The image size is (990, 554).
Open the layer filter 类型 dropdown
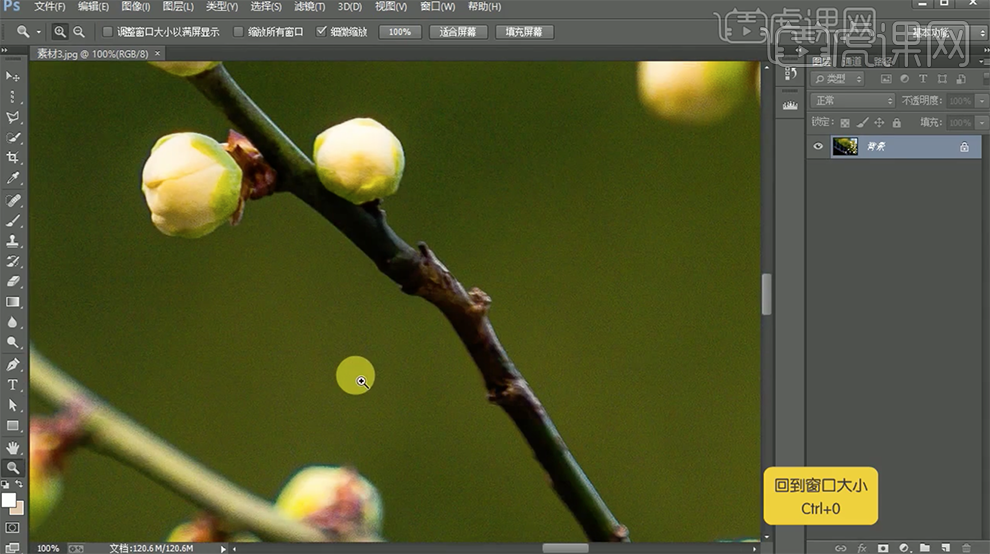pyautogui.click(x=838, y=79)
